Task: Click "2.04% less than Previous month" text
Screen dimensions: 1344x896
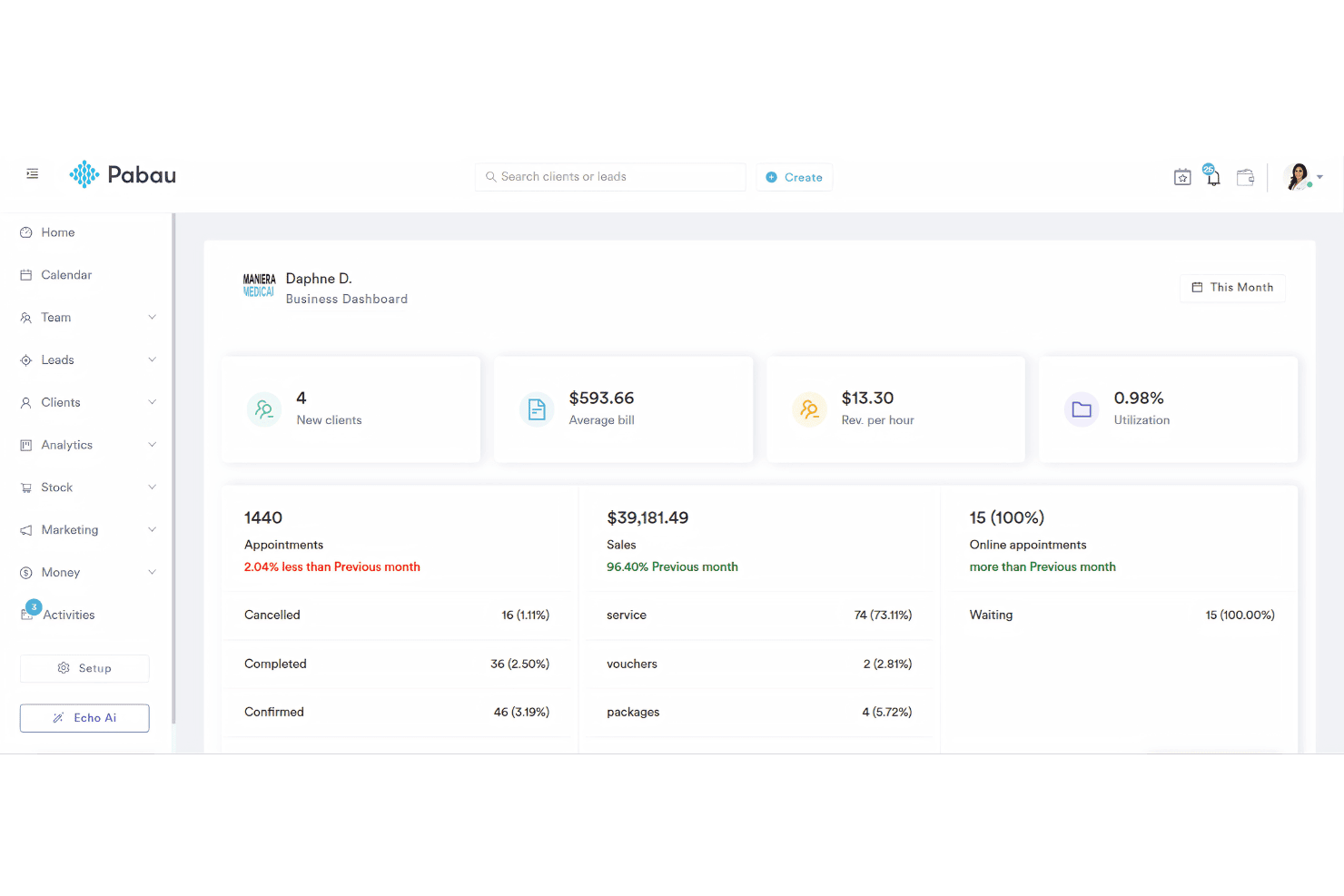Action: [x=332, y=566]
